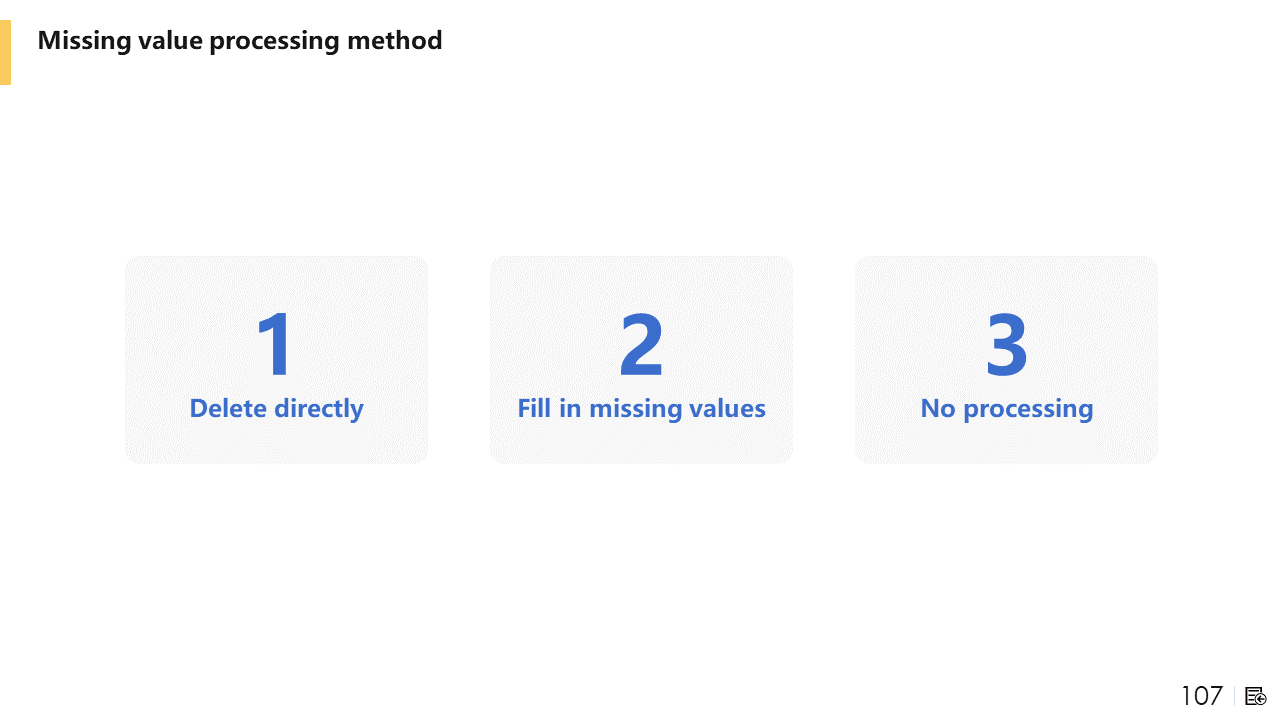Image resolution: width=1280 pixels, height=720 pixels.
Task: Select the 'No processing' label
Action: (x=1006, y=409)
